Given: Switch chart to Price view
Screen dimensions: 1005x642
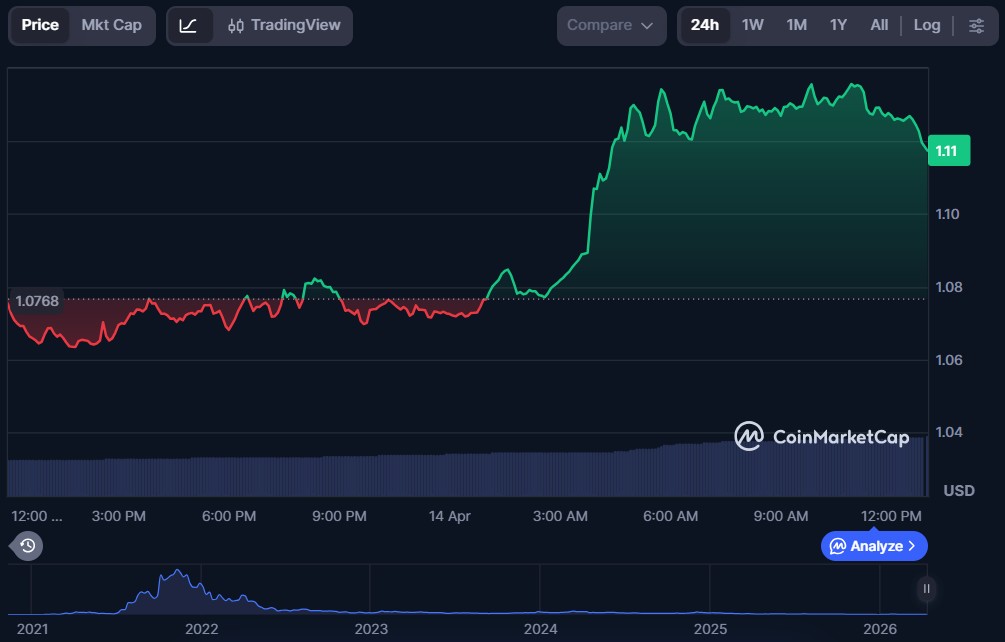Looking at the screenshot, I should click(40, 25).
